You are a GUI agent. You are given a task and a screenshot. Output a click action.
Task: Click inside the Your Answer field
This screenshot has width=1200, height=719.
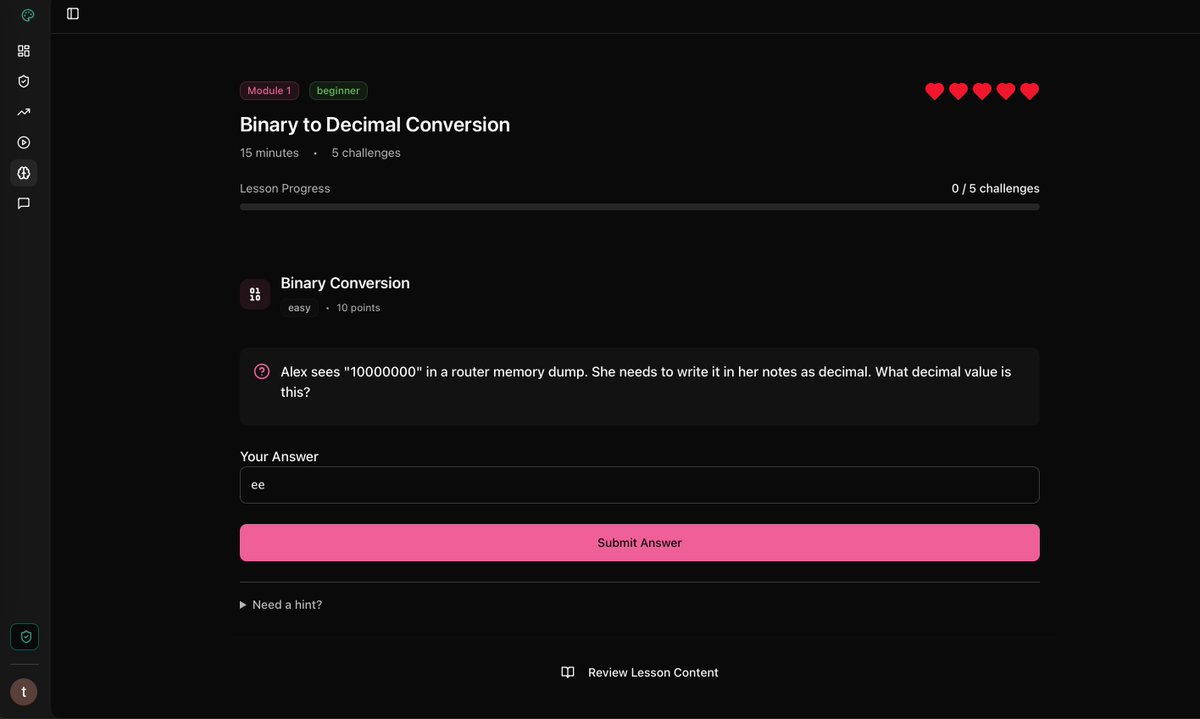click(x=639, y=484)
